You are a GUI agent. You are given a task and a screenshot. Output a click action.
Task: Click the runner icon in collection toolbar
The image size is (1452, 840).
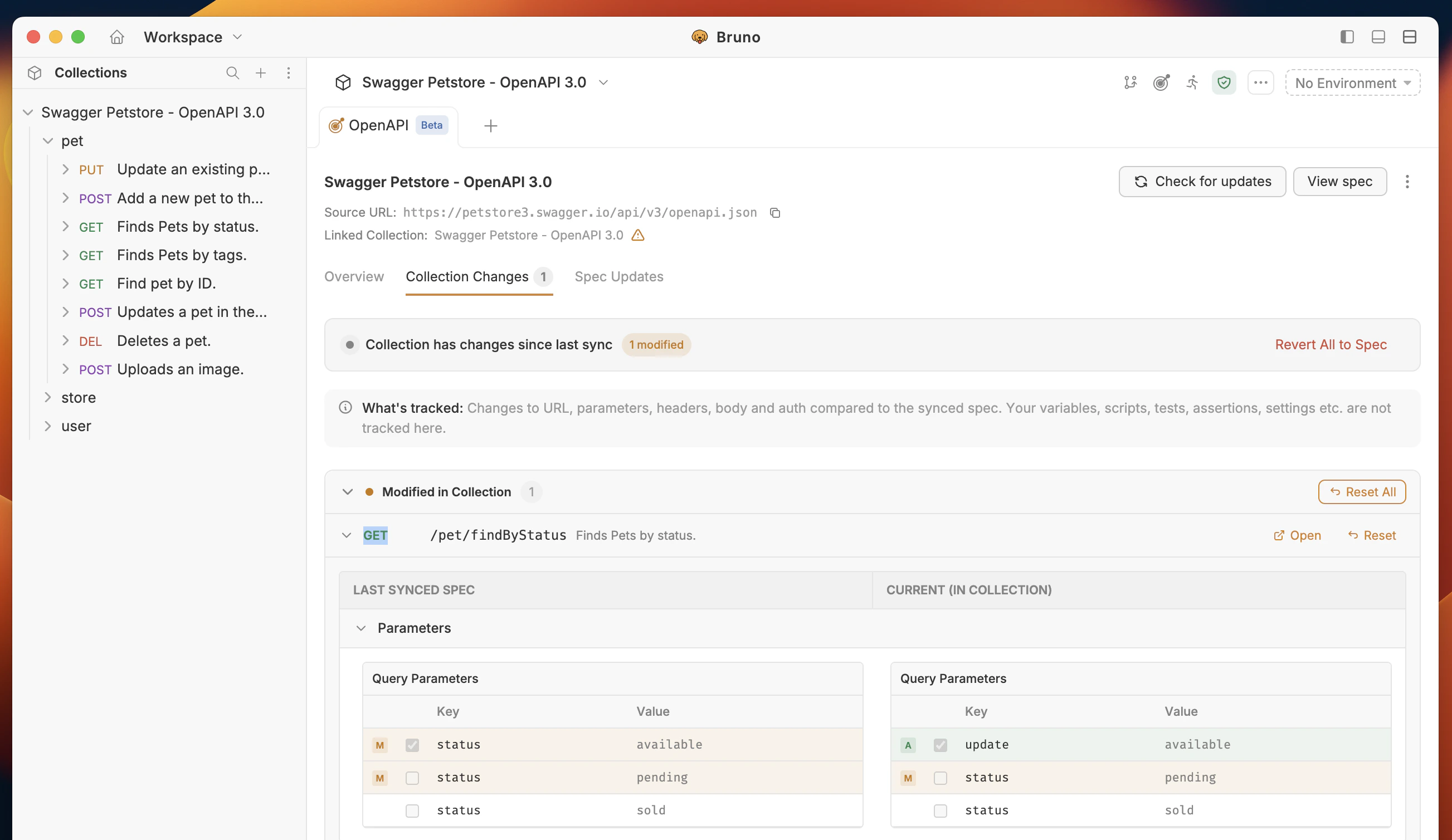(x=1192, y=83)
